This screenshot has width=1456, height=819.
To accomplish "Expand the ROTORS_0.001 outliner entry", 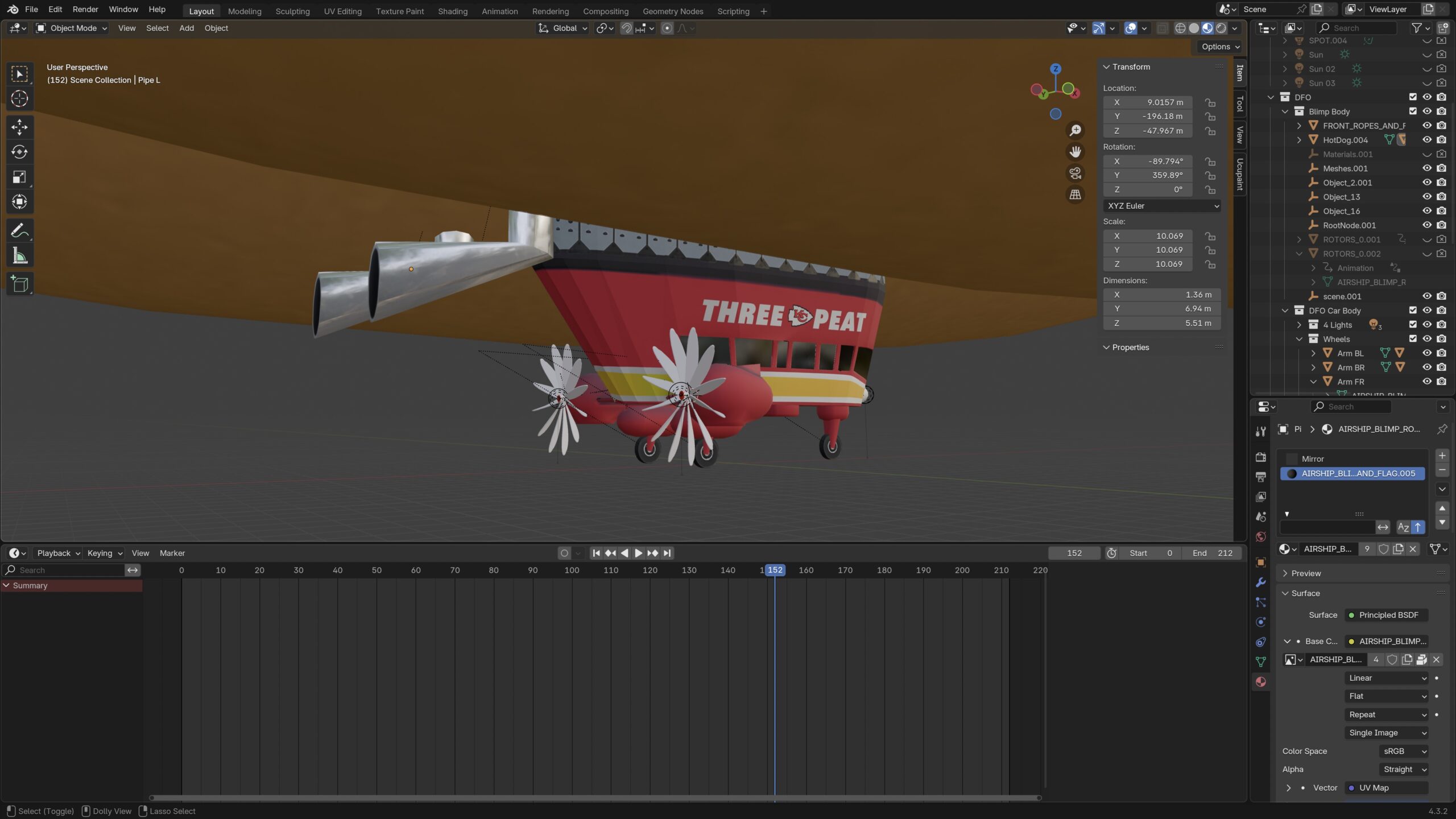I will [1300, 239].
